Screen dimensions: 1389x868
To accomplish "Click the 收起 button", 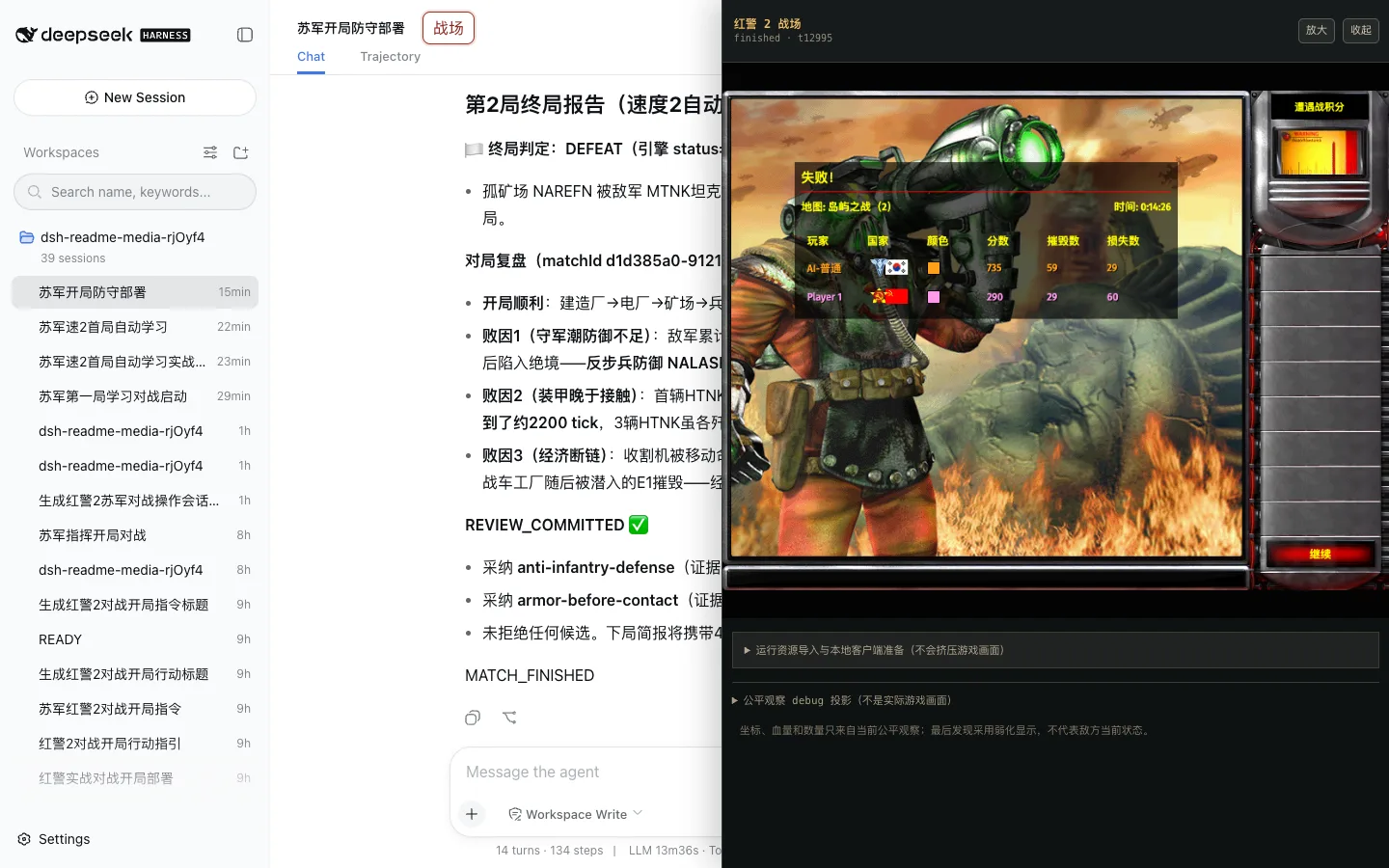I will (1361, 31).
